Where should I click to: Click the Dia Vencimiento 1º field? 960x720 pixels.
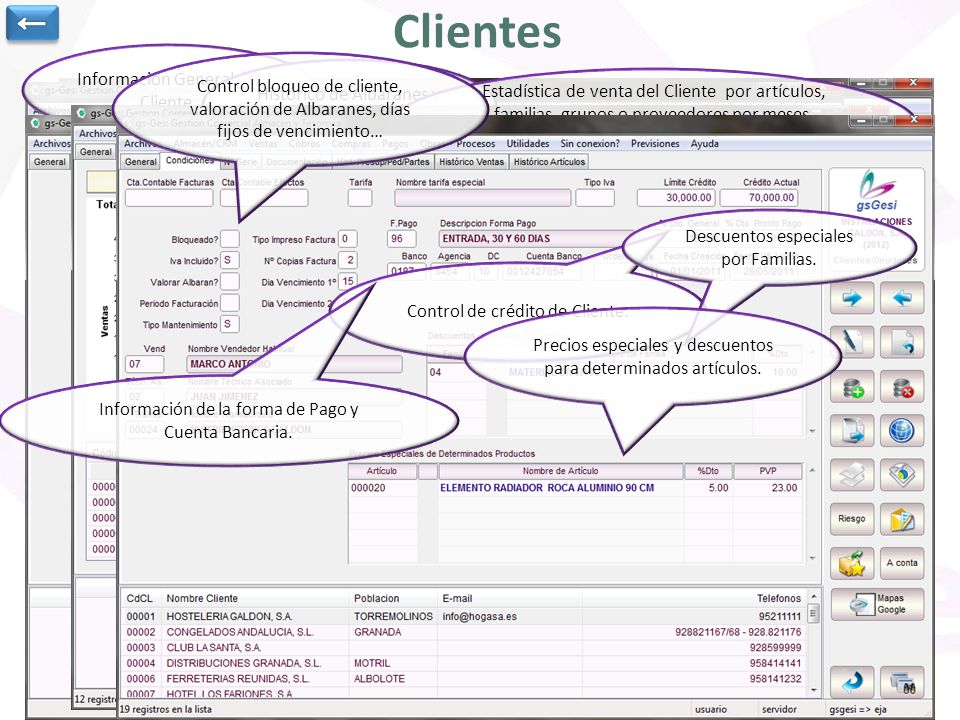[x=347, y=282]
